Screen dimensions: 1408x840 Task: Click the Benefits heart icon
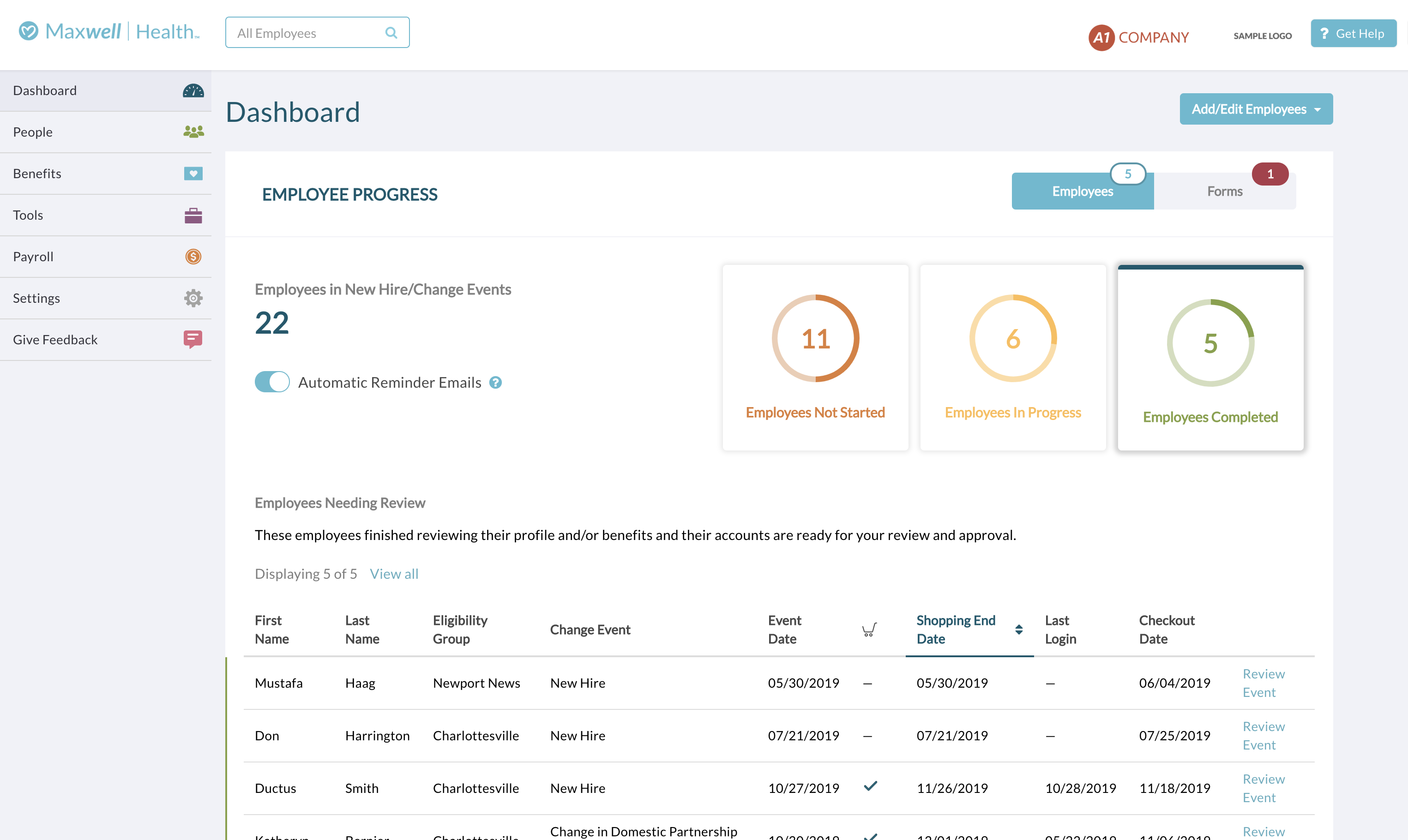pyautogui.click(x=193, y=173)
